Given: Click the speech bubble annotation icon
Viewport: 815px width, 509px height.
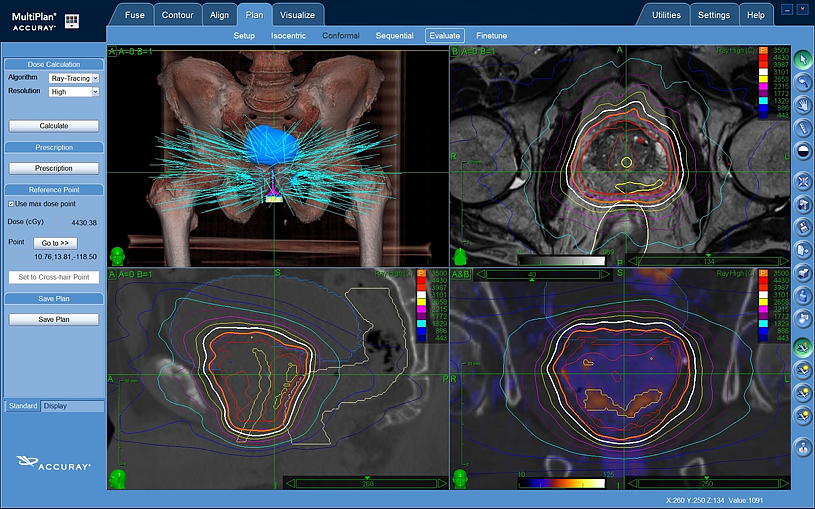Looking at the screenshot, I should 803,318.
